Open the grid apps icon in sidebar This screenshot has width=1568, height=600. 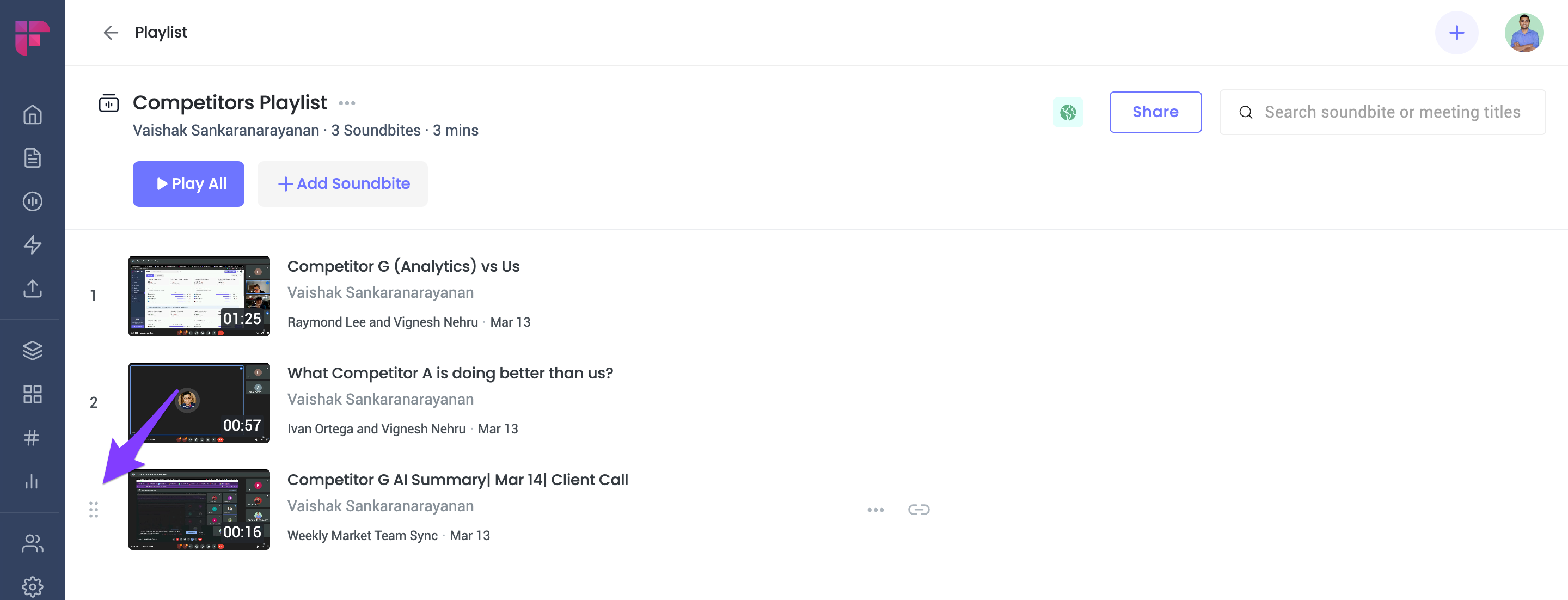click(32, 394)
